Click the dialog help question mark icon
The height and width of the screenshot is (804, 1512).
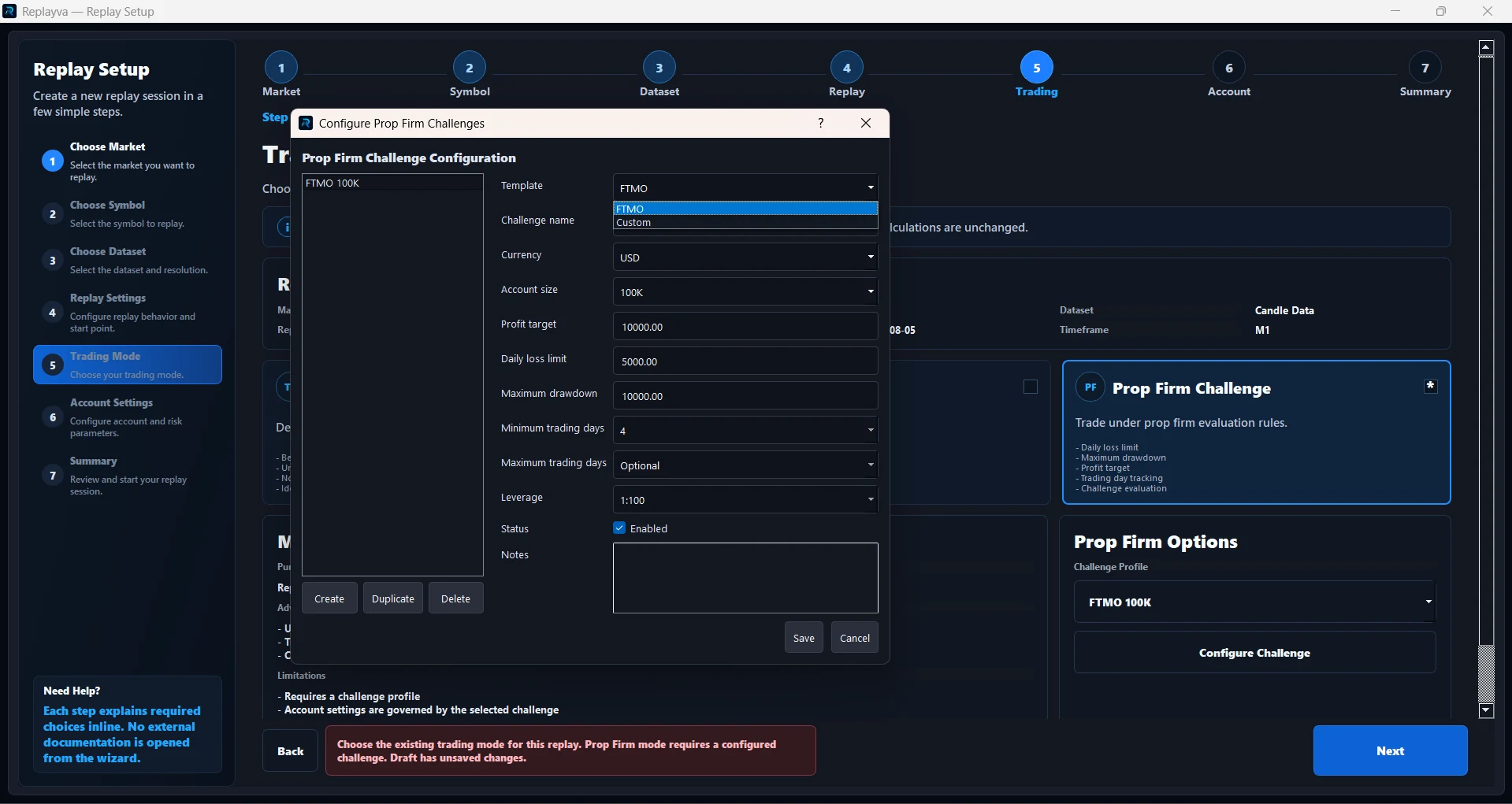click(821, 123)
